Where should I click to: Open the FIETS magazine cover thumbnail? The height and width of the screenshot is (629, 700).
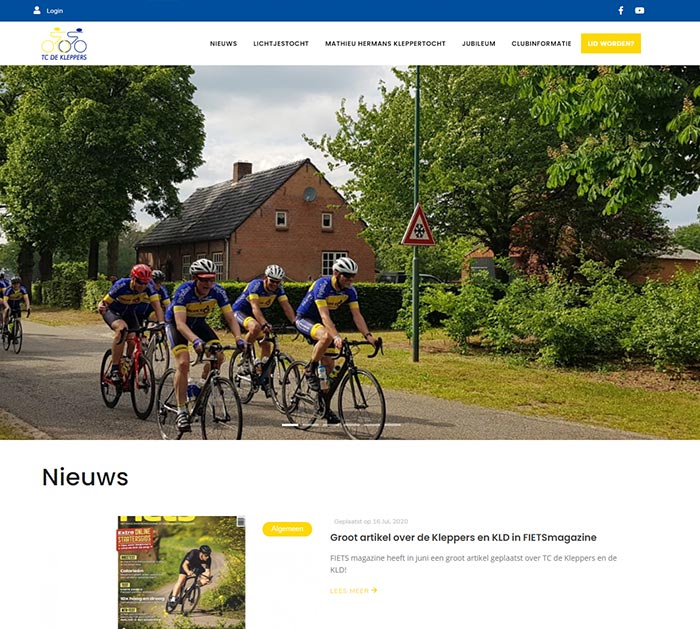click(x=182, y=572)
